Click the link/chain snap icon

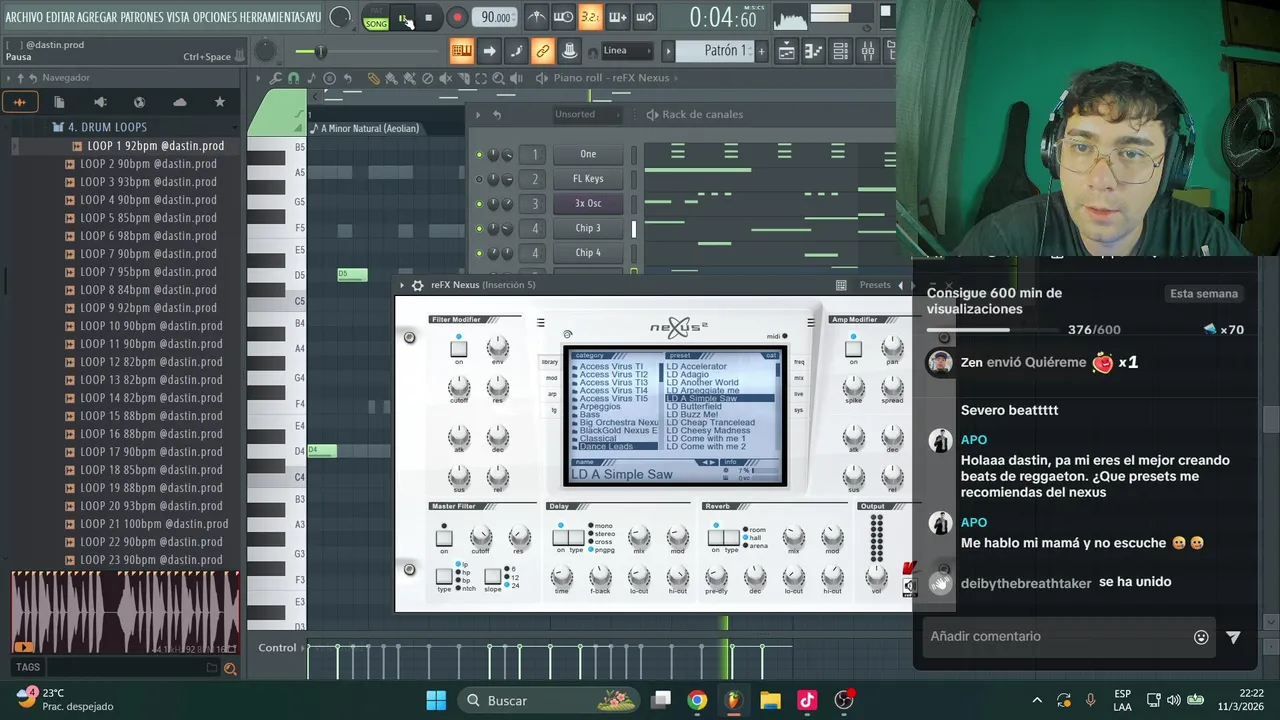tap(542, 51)
